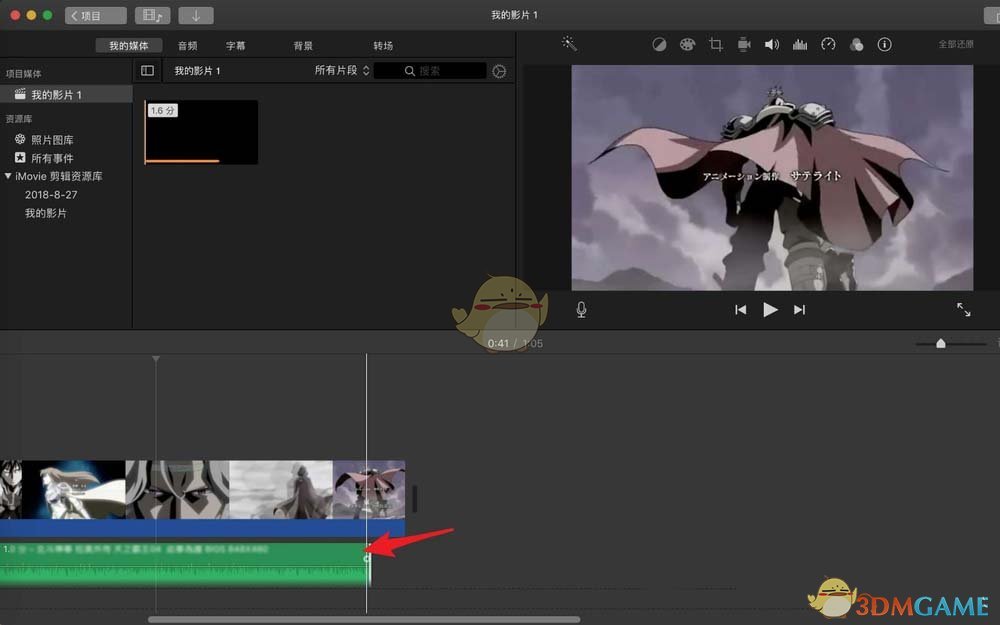This screenshot has width=1000, height=625.
Task: Click the voiceover microphone button
Action: tap(581, 310)
